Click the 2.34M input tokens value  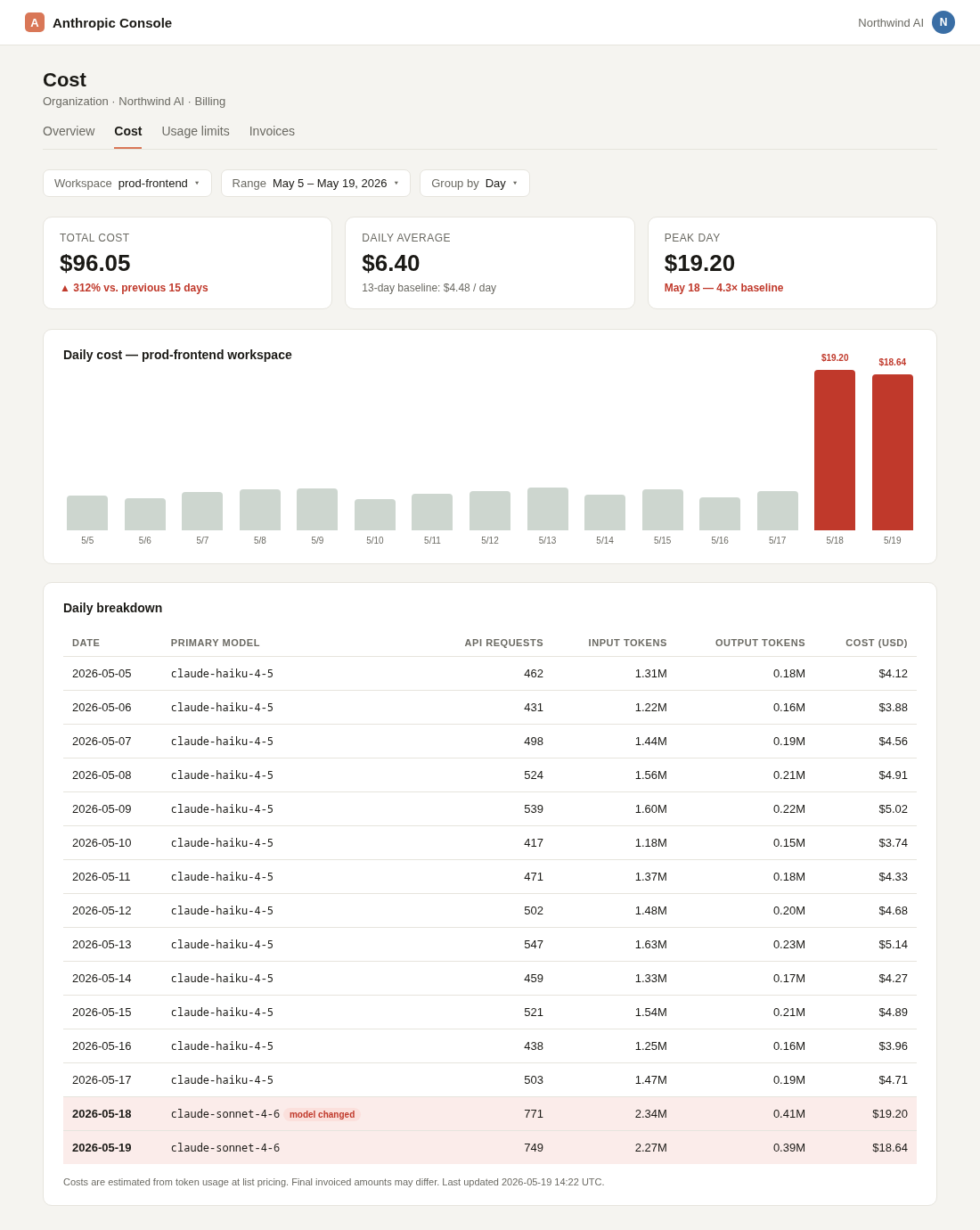click(651, 1114)
